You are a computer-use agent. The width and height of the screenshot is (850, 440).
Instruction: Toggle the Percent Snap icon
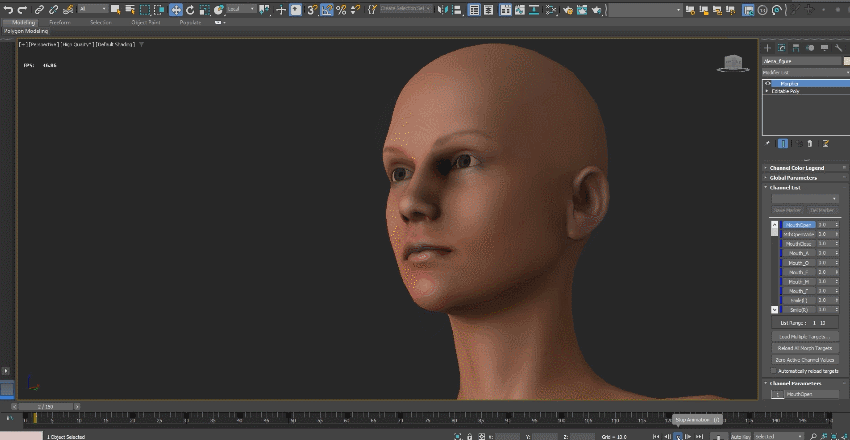pyautogui.click(x=341, y=9)
